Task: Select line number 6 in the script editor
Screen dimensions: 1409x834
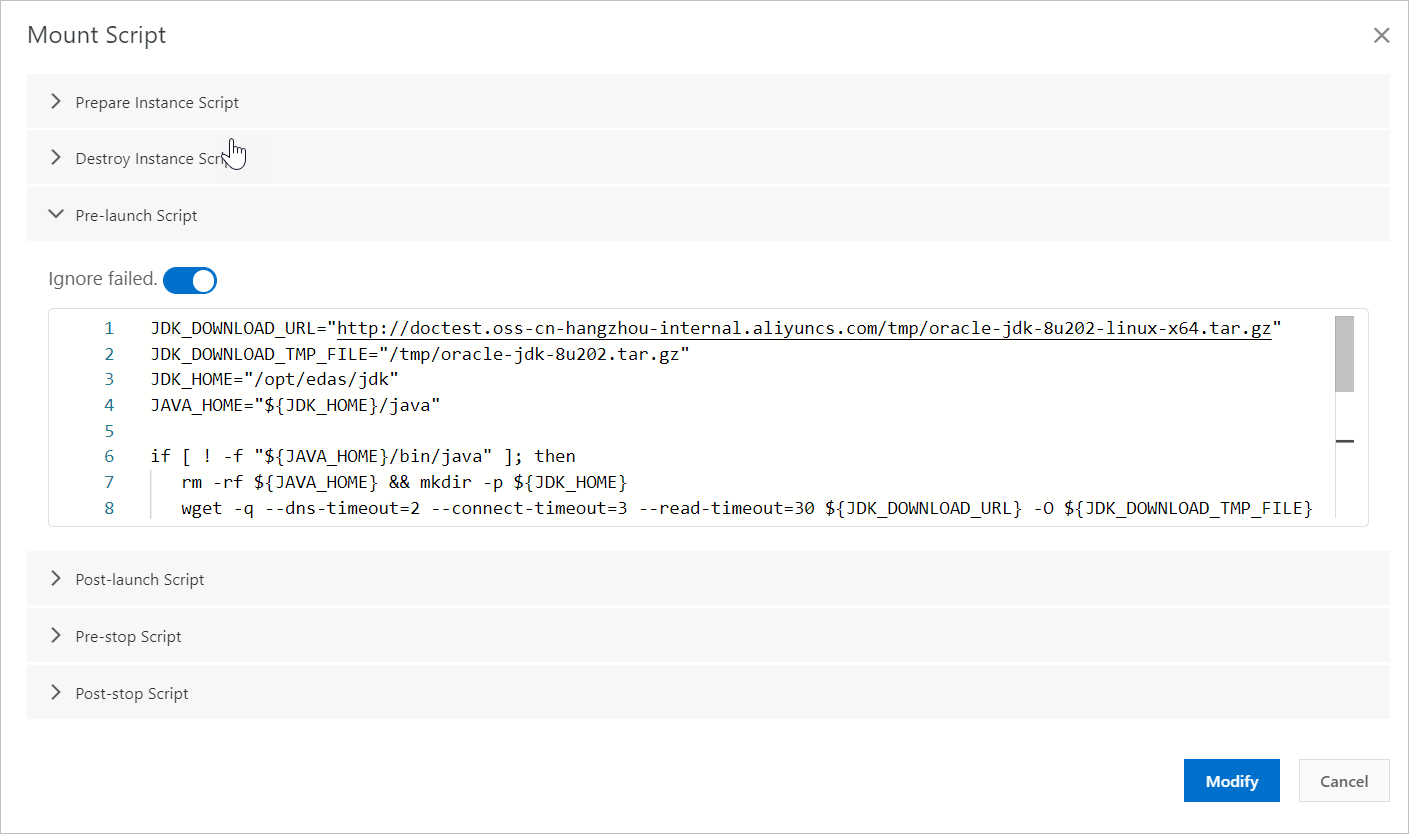Action: pyautogui.click(x=109, y=456)
